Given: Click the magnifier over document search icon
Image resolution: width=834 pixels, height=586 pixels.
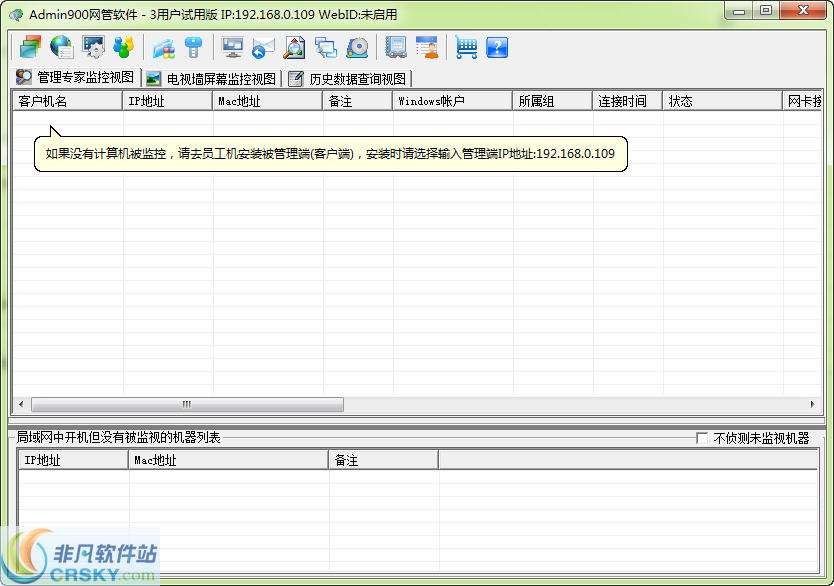Looking at the screenshot, I should 294,47.
